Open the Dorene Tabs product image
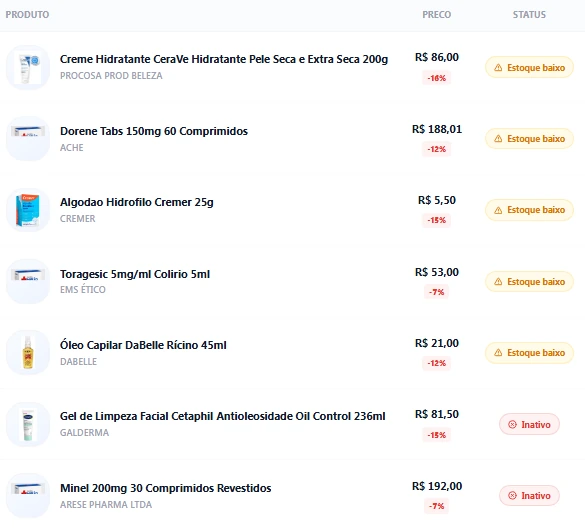The height and width of the screenshot is (531, 585). [28, 139]
